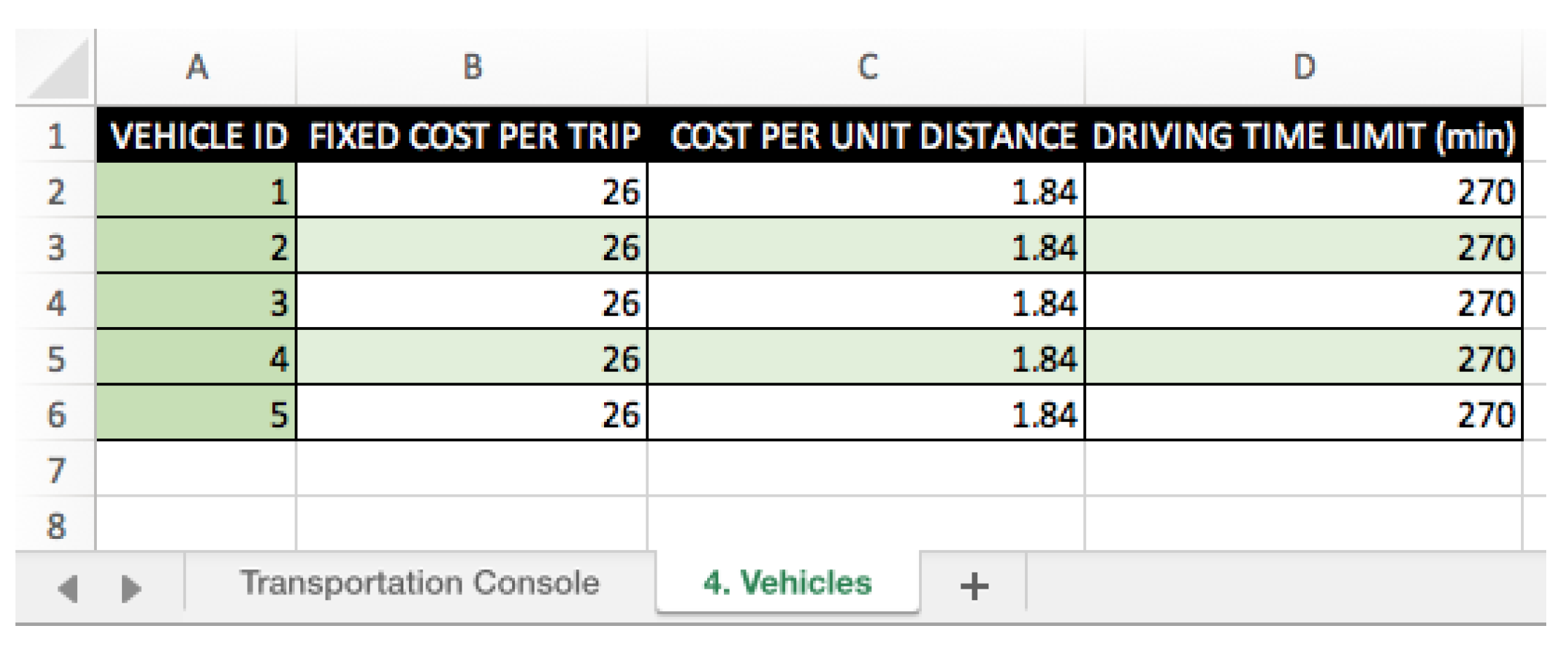Select row 7 header

[56, 469]
